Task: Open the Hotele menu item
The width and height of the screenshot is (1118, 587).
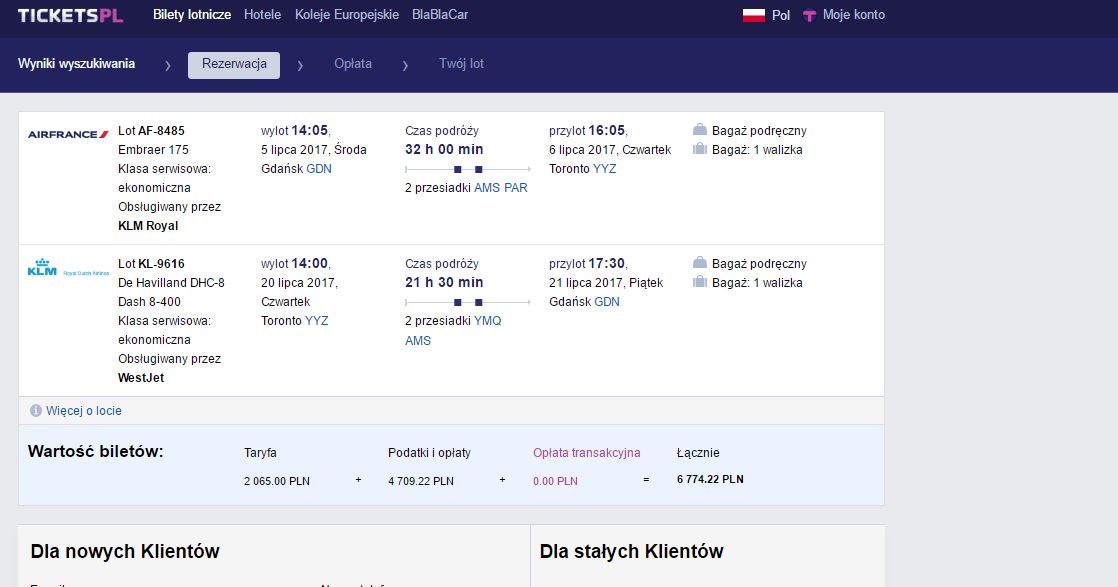Action: 262,14
